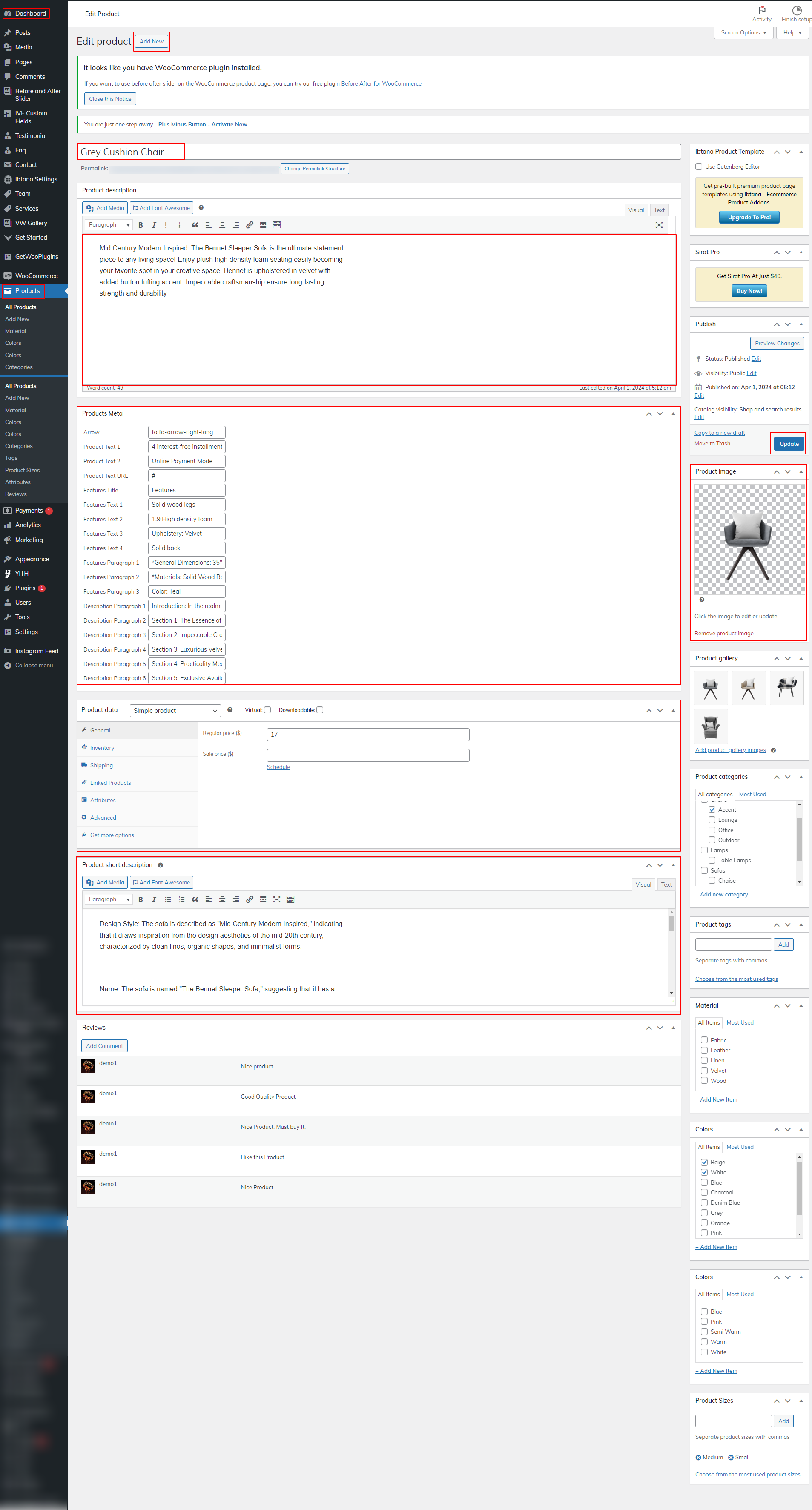
Task: Open the Simple product type dropdown
Action: (x=175, y=710)
